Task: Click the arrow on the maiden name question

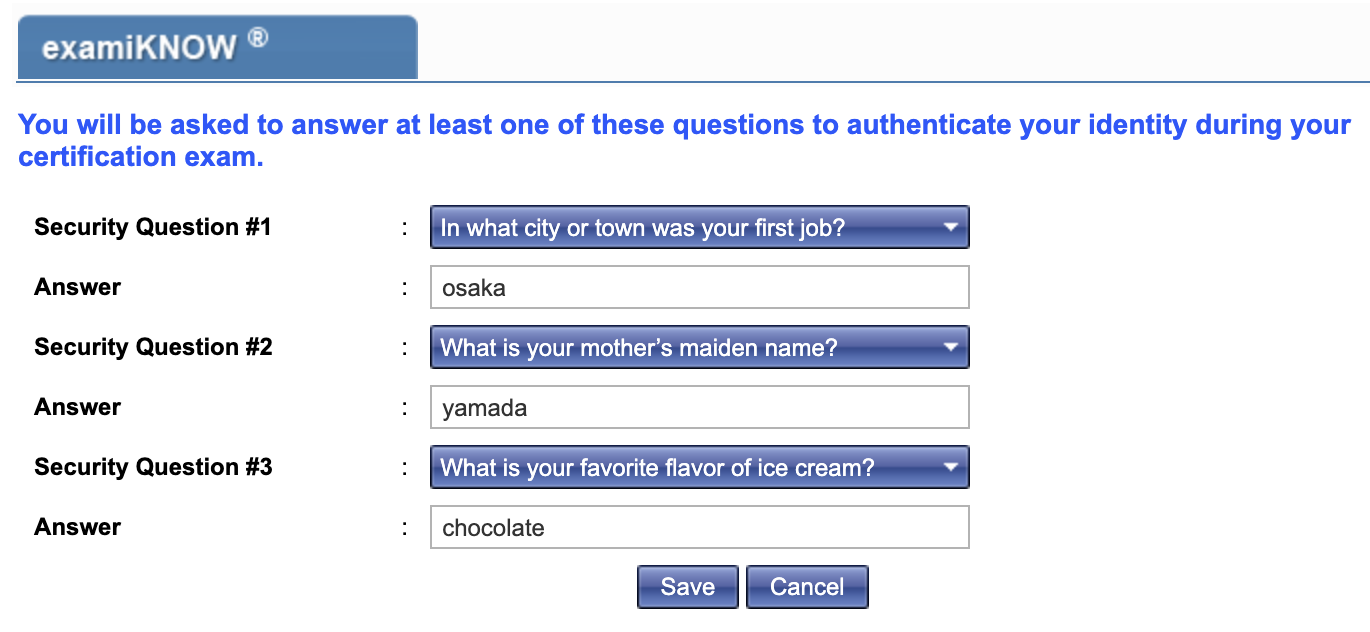Action: click(x=950, y=348)
